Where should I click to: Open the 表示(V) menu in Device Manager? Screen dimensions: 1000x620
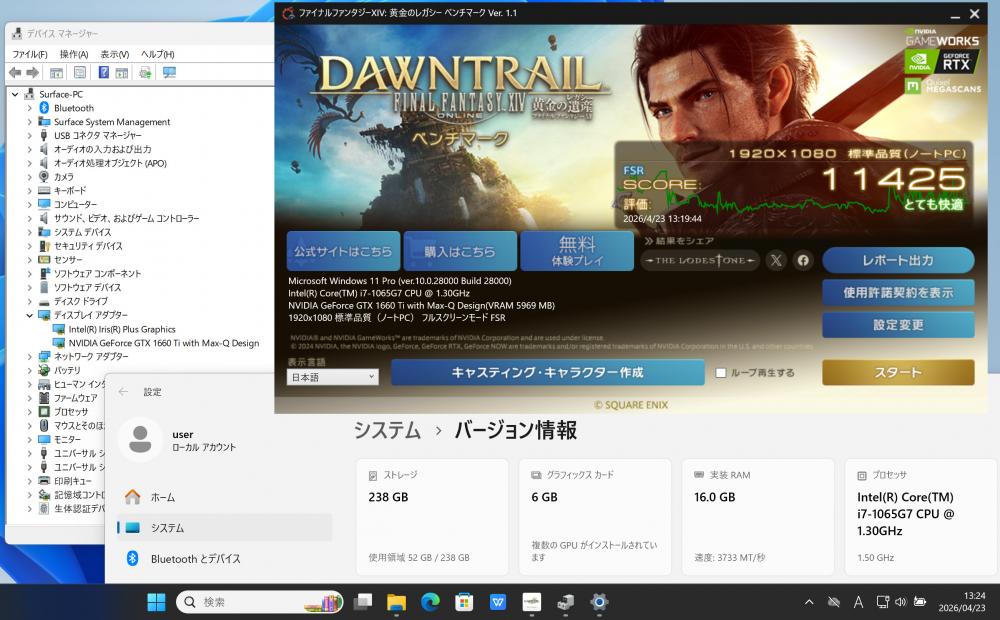115,54
